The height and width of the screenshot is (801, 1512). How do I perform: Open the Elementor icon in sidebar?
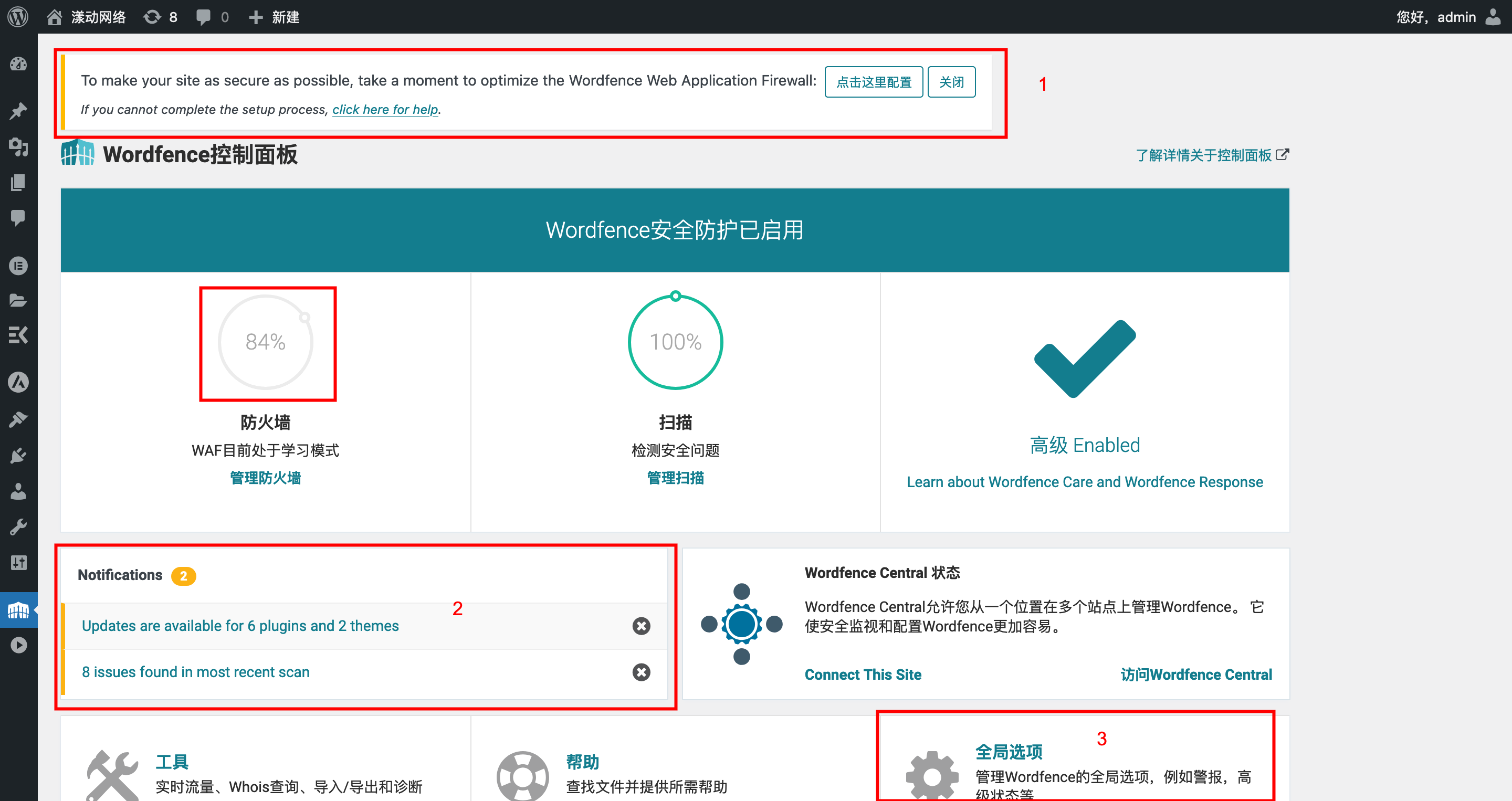coord(18,266)
